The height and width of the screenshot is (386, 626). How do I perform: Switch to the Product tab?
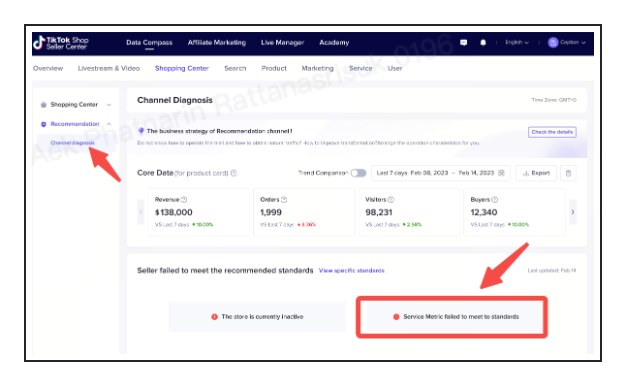[x=274, y=68]
